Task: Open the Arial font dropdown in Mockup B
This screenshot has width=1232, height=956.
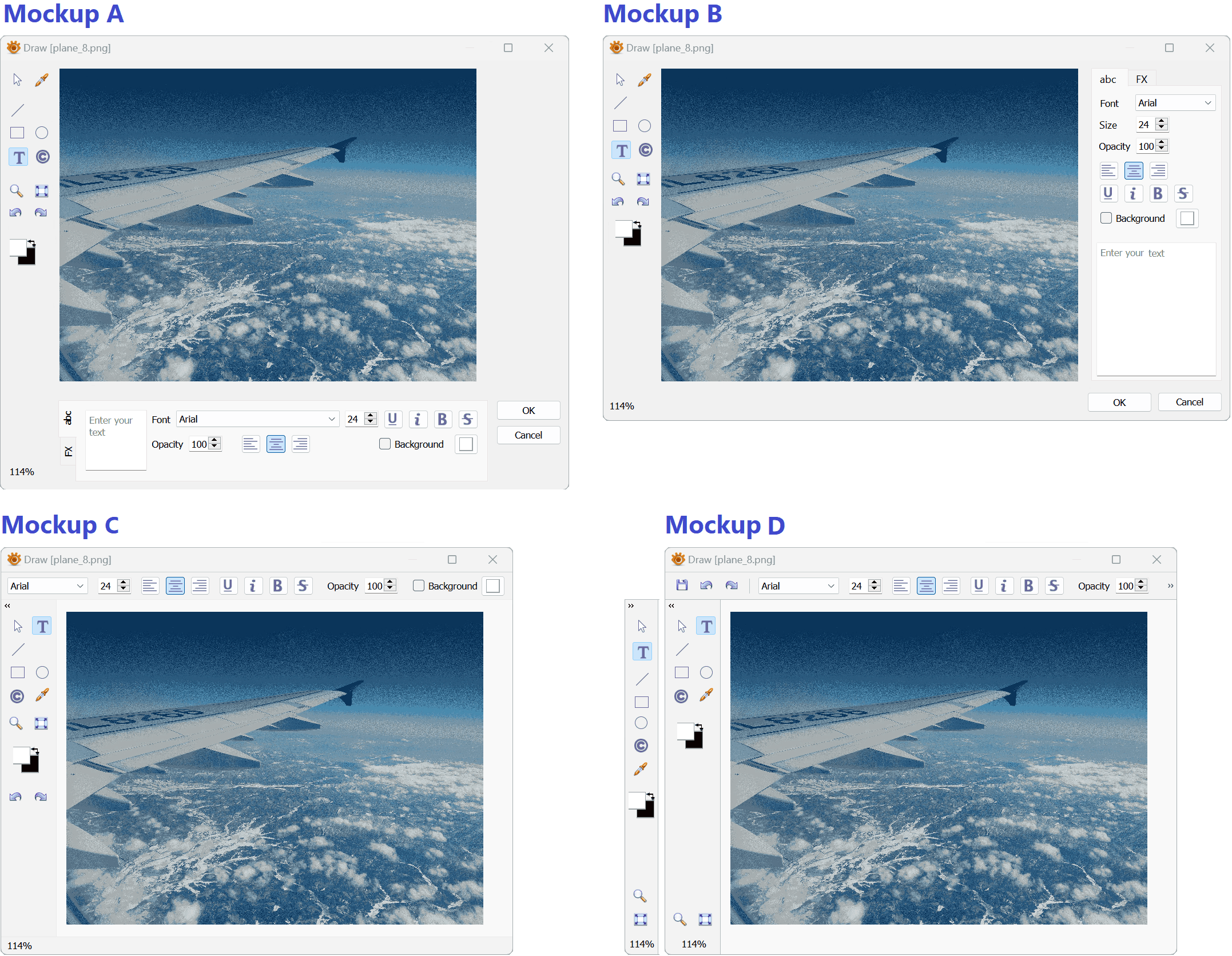Action: 1175,103
